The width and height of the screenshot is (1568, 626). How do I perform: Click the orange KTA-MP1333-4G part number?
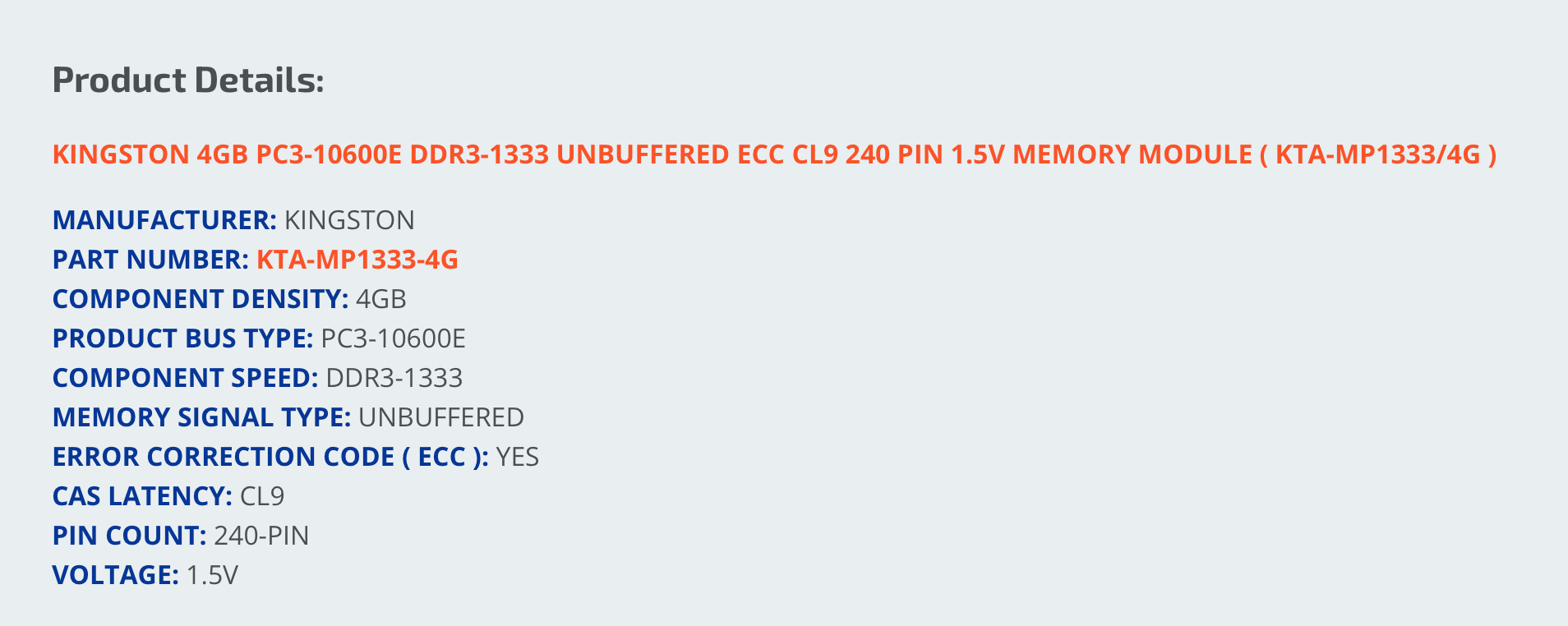357,260
